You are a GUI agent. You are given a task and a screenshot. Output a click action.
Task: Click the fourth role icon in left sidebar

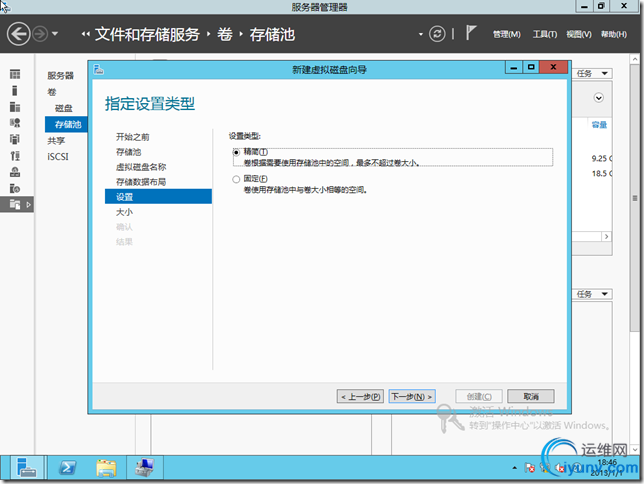click(15, 123)
